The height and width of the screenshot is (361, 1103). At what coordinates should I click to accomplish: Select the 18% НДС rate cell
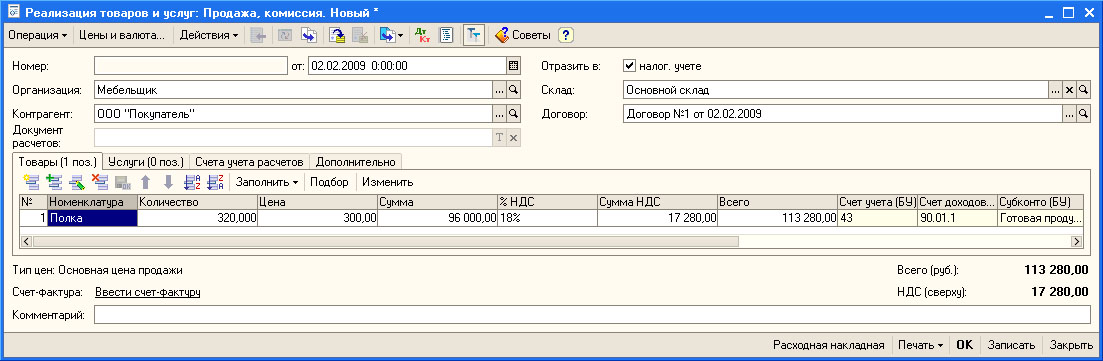[547, 218]
